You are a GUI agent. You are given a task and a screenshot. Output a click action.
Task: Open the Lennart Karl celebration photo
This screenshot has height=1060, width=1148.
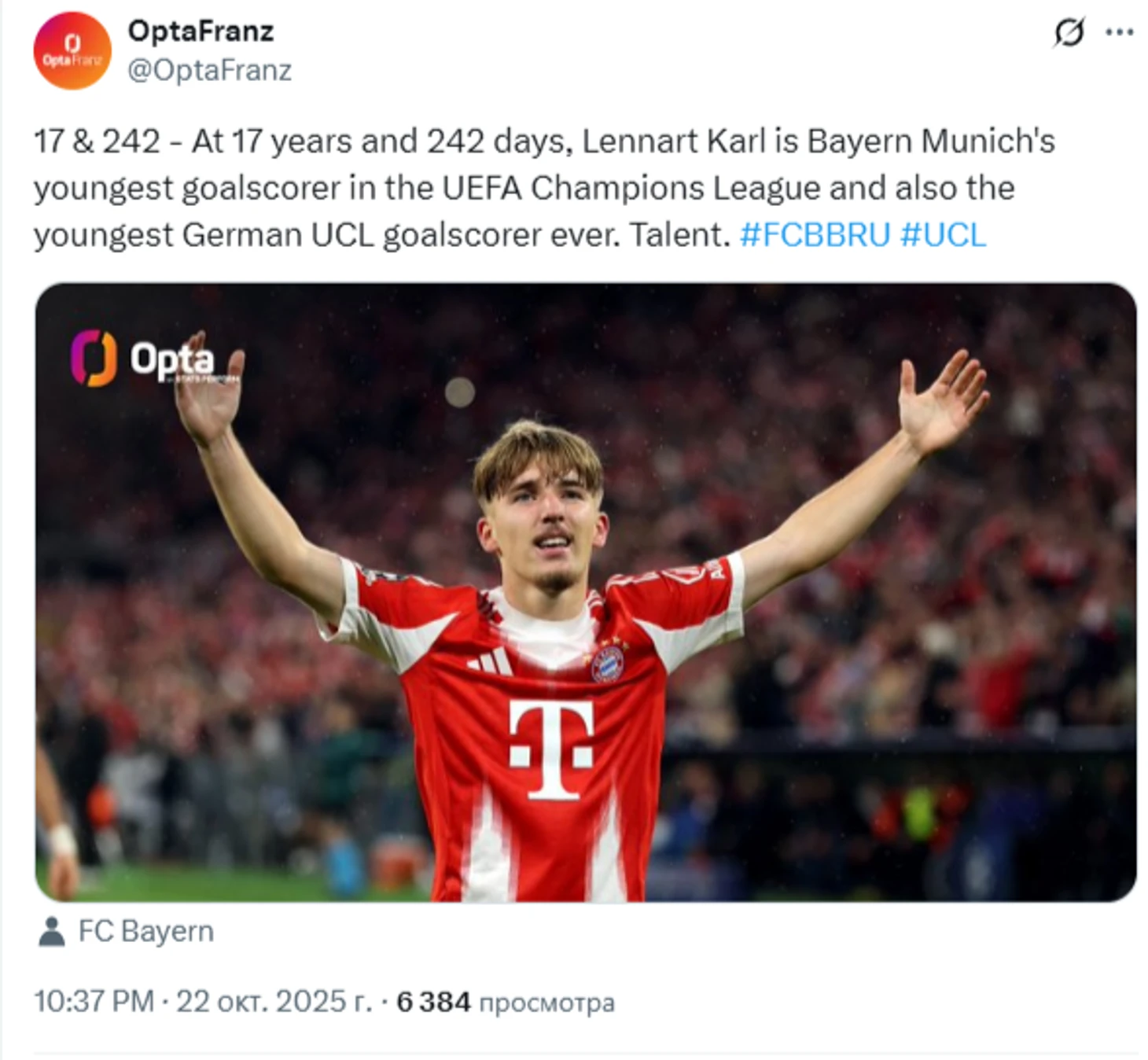(x=585, y=591)
